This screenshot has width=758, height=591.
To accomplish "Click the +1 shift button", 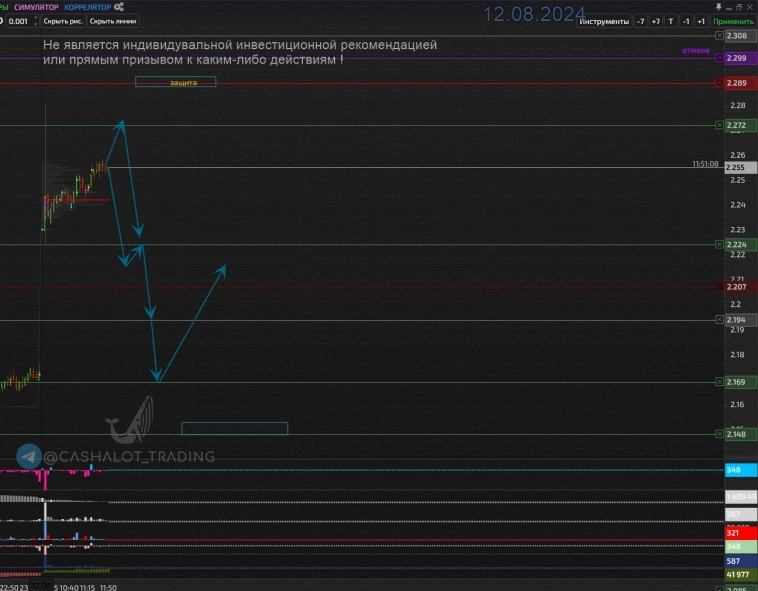I will coord(701,21).
